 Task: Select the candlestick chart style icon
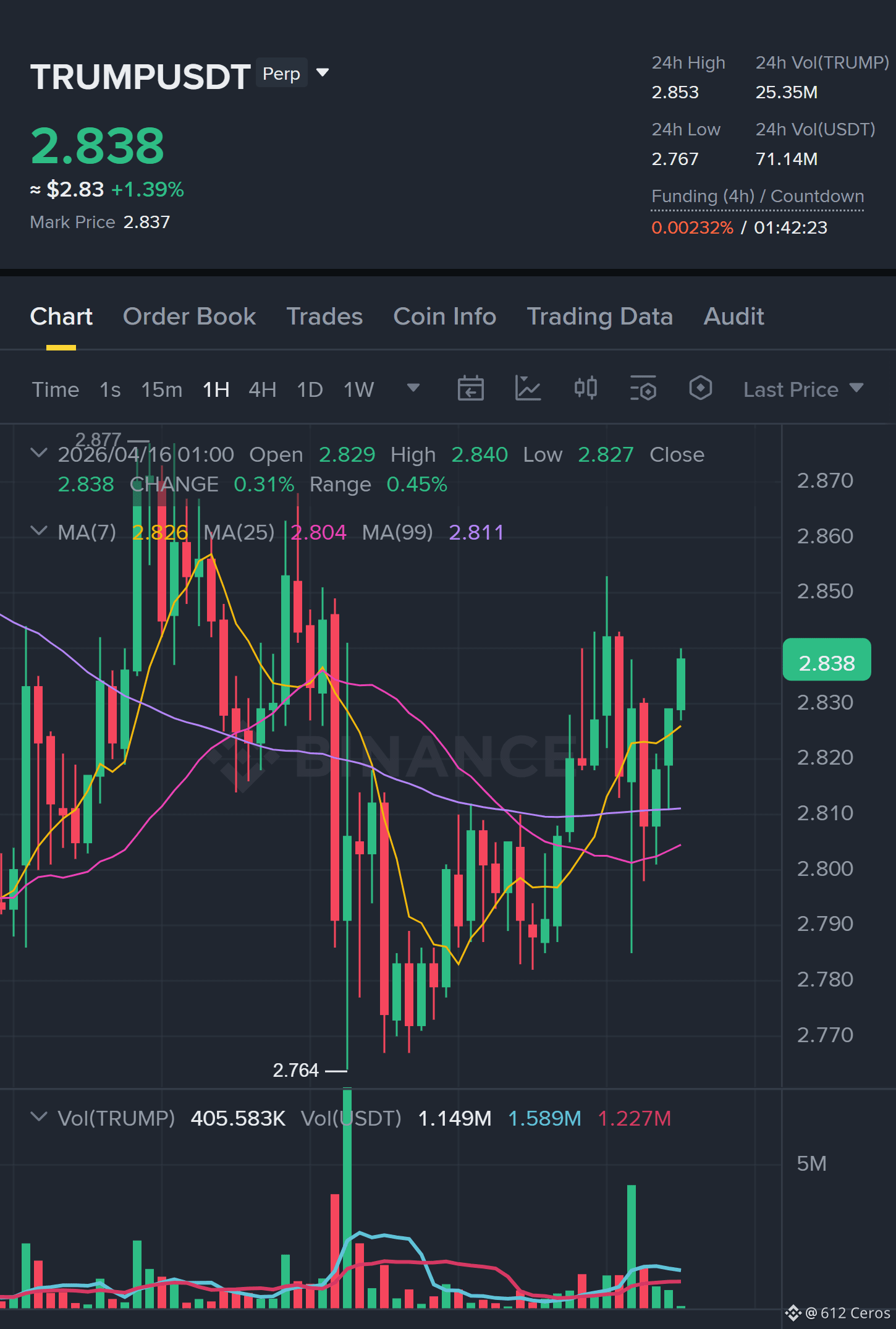click(585, 389)
